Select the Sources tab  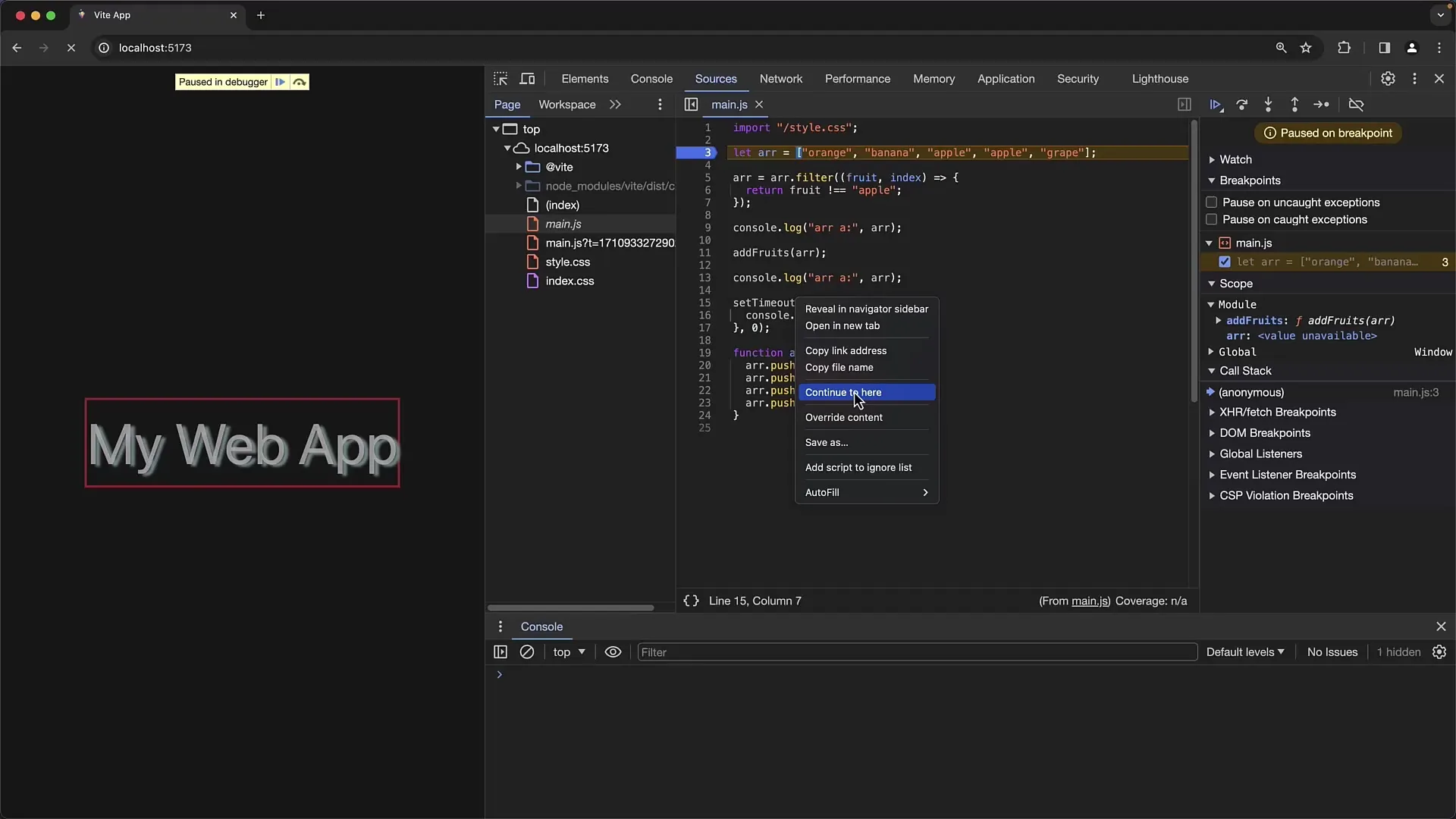coord(716,78)
